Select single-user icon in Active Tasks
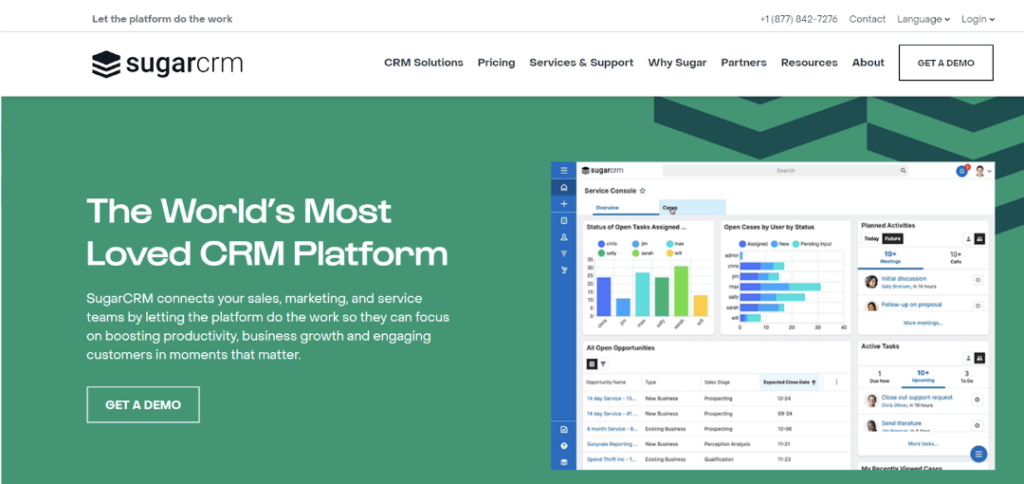 coord(968,358)
